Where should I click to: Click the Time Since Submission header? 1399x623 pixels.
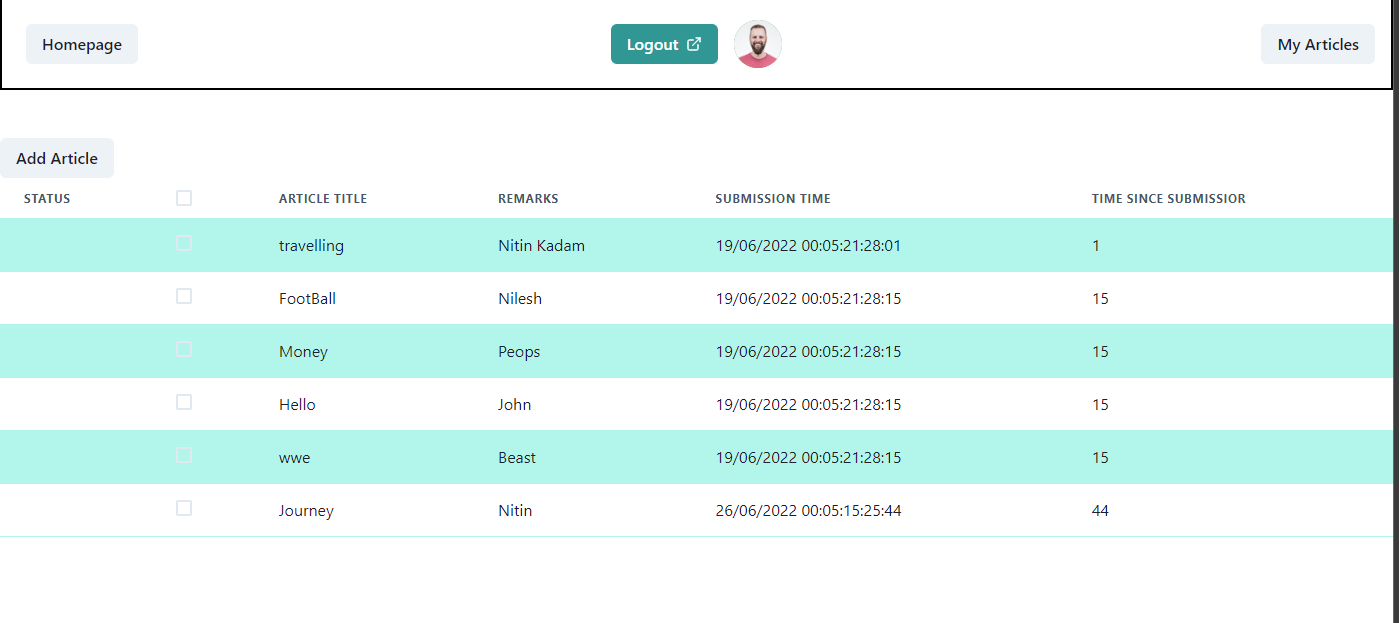click(x=1169, y=199)
